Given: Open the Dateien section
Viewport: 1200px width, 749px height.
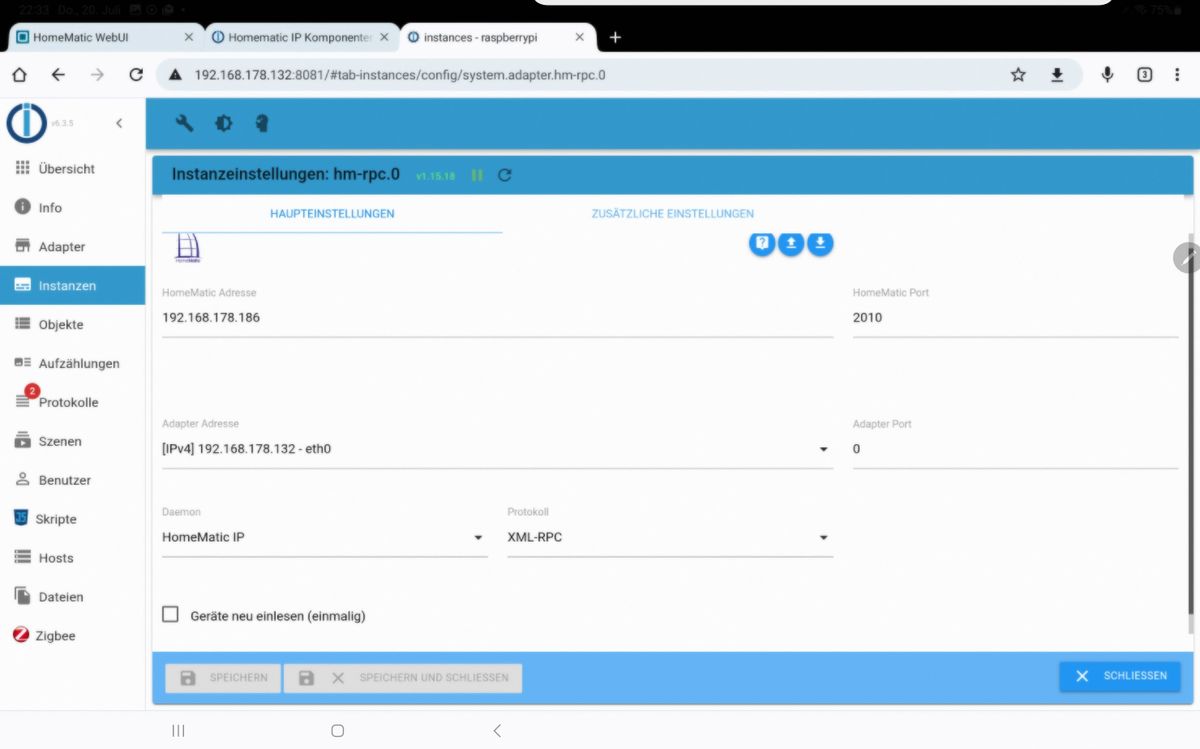Looking at the screenshot, I should tap(72, 597).
